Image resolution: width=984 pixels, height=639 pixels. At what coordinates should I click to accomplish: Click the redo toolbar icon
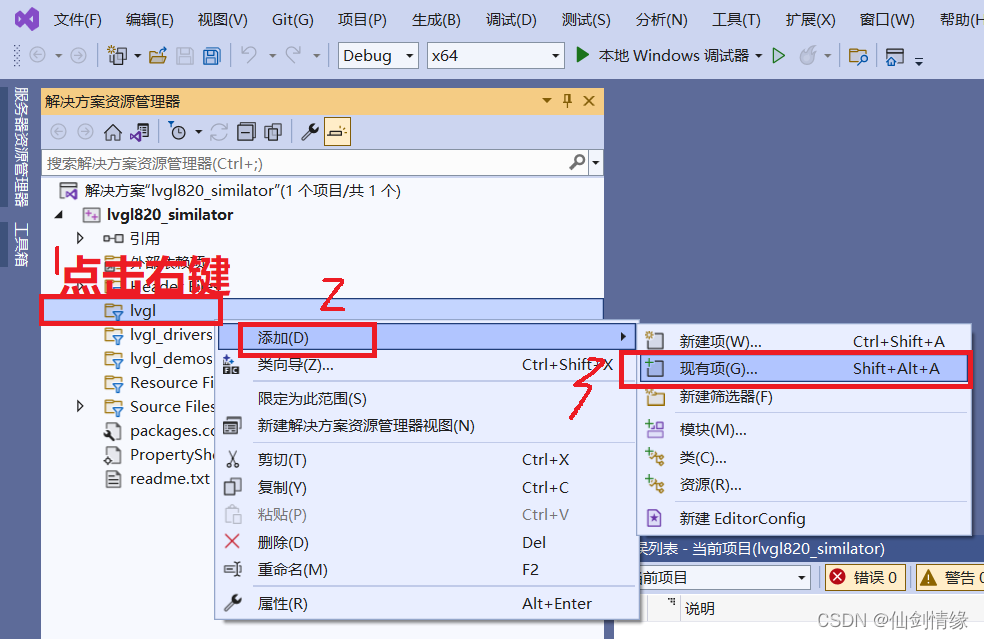pos(293,55)
